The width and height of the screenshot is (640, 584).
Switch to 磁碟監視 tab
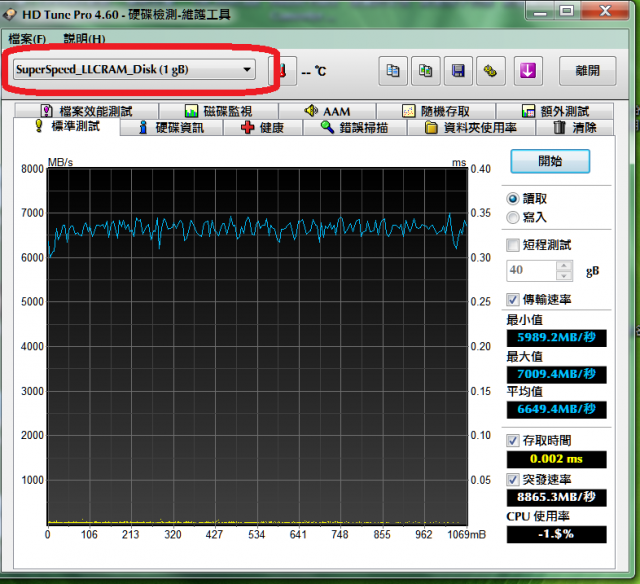tap(218, 111)
